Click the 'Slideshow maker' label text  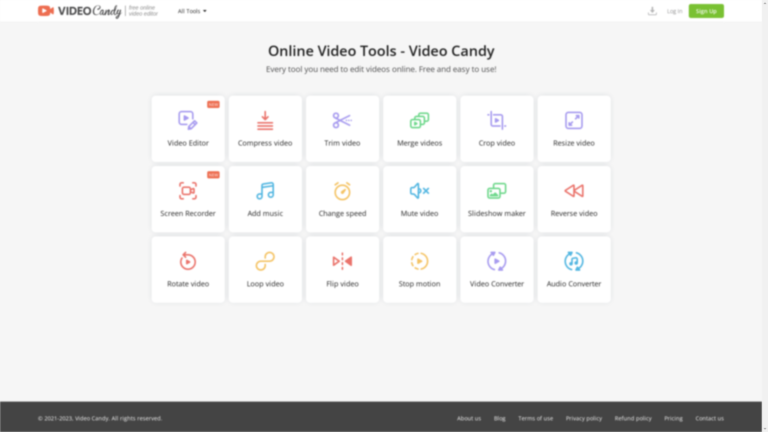click(x=496, y=214)
